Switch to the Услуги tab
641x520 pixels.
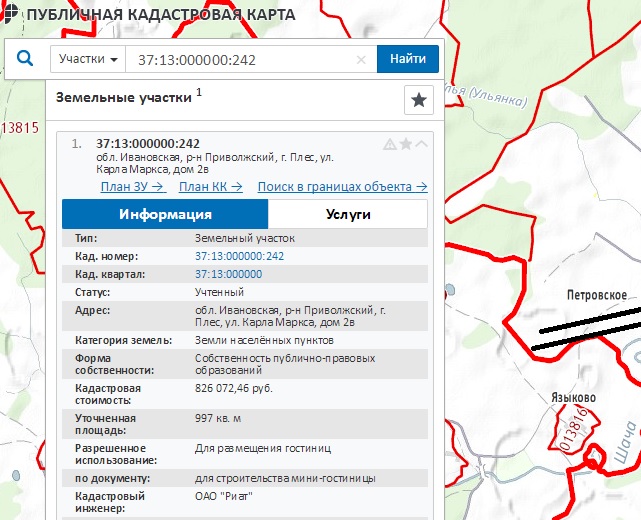(x=348, y=214)
